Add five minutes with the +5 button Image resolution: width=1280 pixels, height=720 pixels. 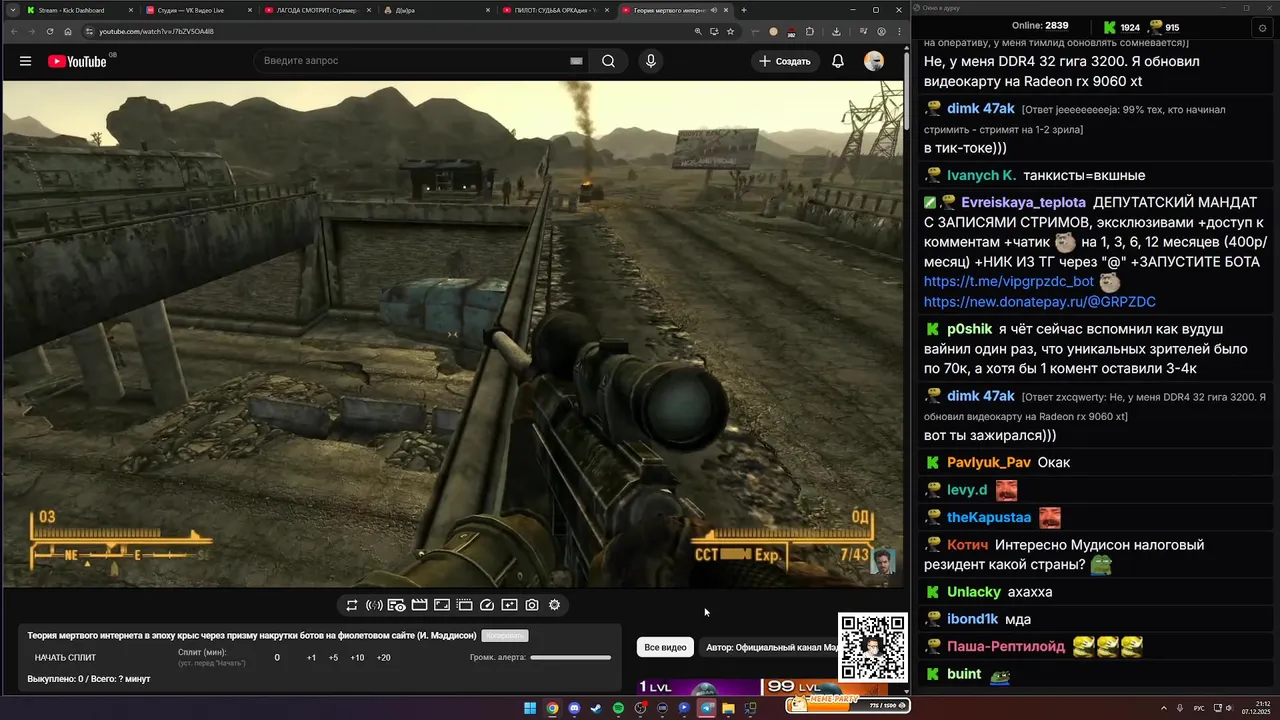(333, 657)
